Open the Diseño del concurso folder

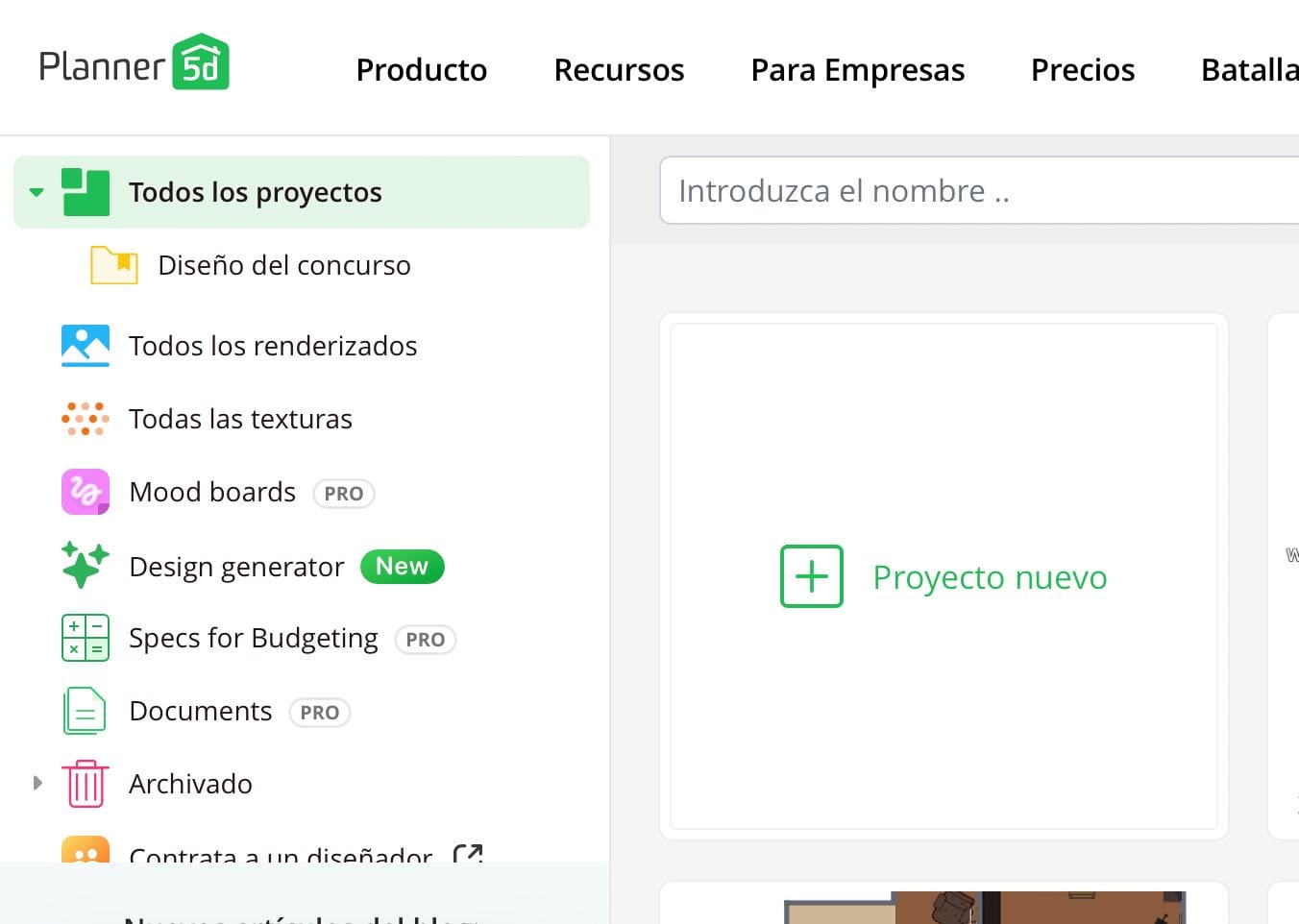tap(282, 265)
